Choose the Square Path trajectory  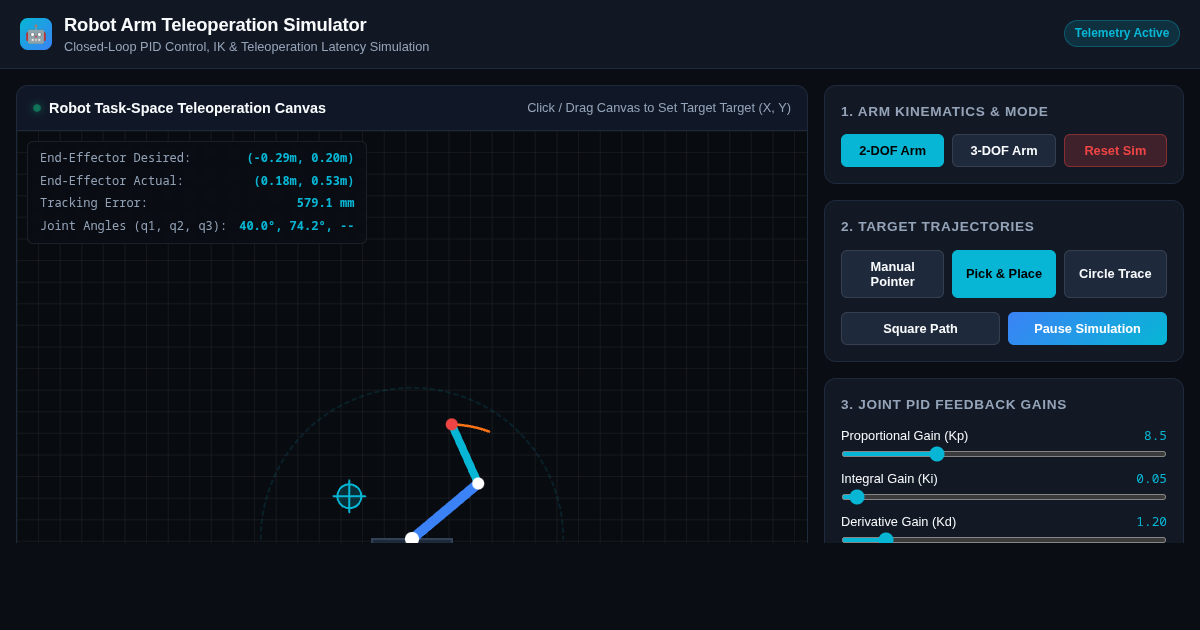point(920,328)
